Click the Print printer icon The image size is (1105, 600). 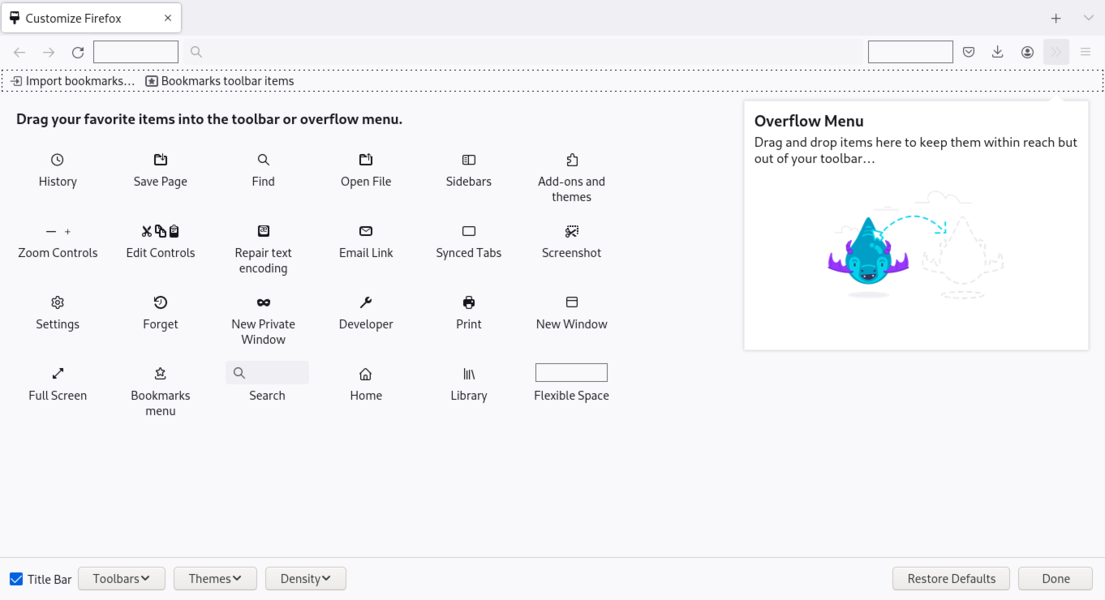469,302
